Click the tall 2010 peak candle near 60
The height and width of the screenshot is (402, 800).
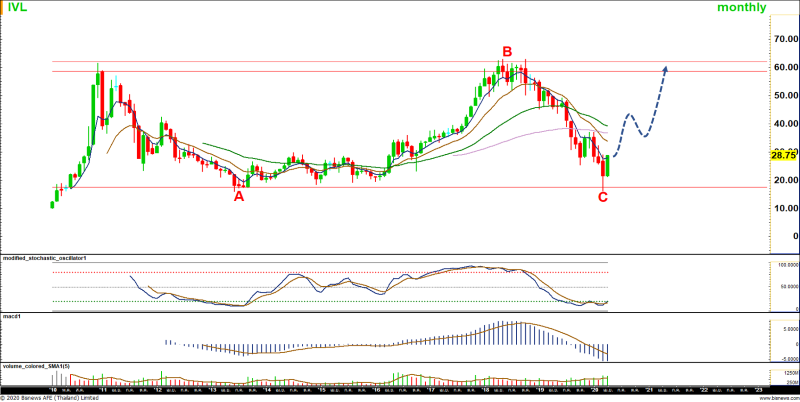pyautogui.click(x=98, y=95)
